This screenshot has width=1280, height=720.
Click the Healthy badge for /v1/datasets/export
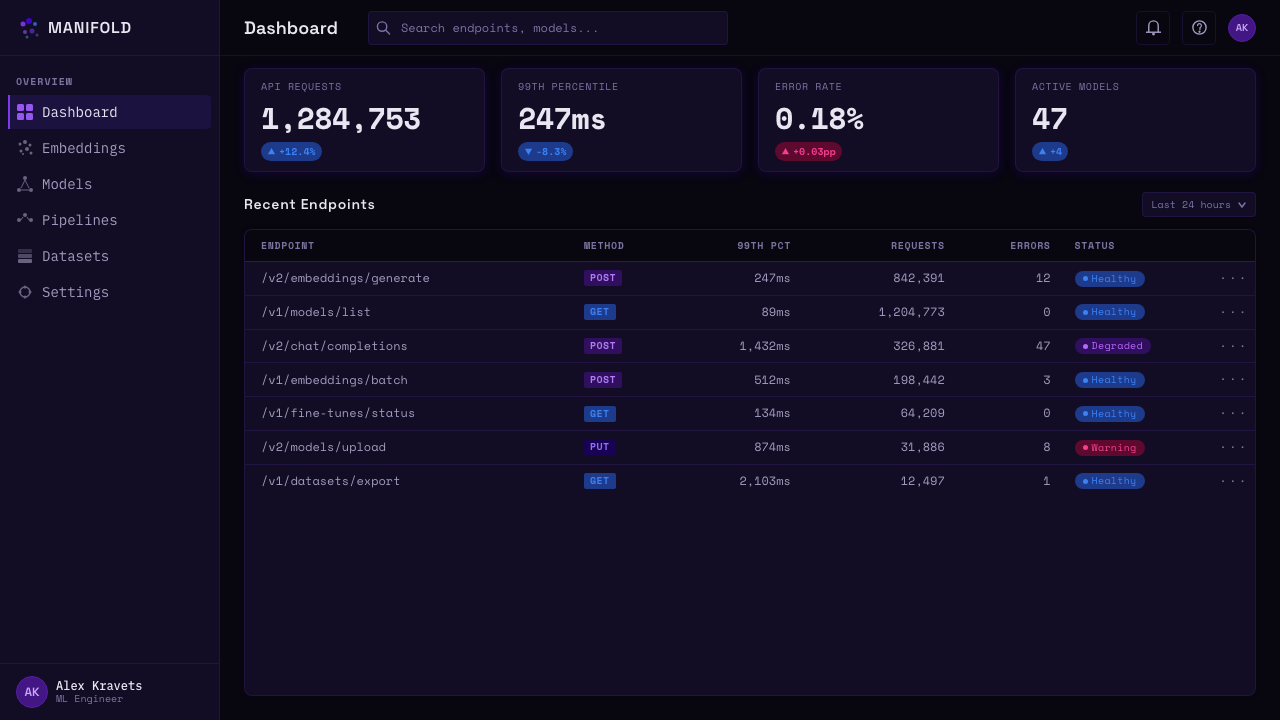[x=1110, y=481]
